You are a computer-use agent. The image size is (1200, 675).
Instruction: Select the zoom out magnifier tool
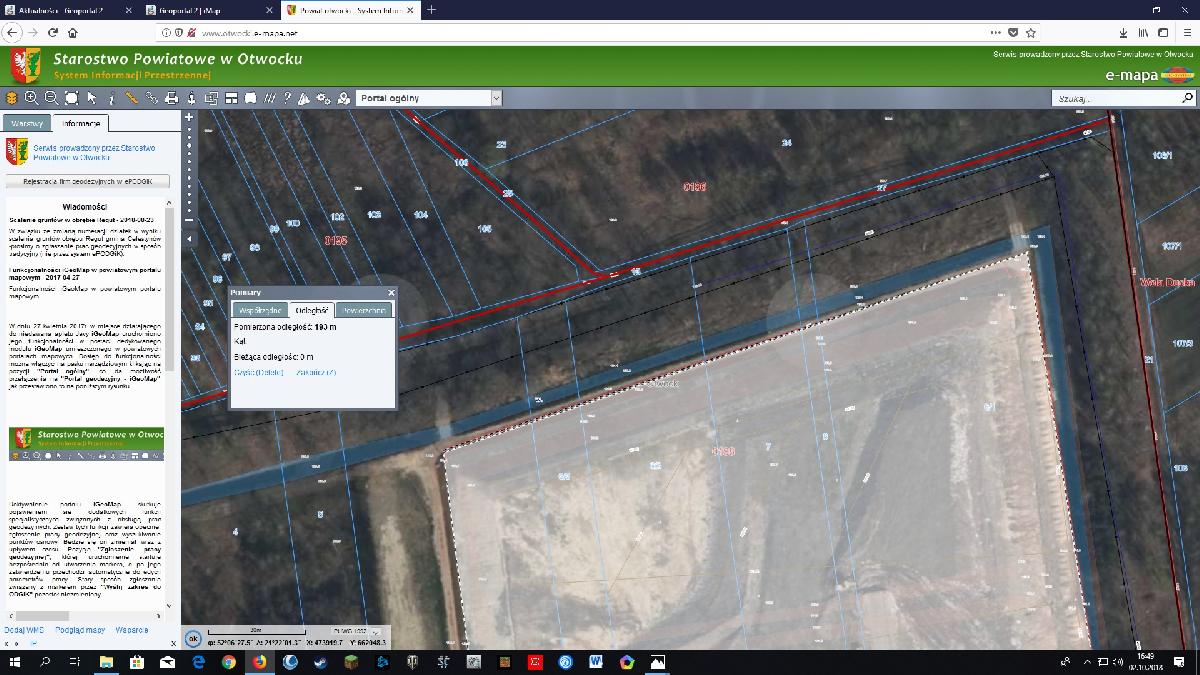pyautogui.click(x=51, y=98)
